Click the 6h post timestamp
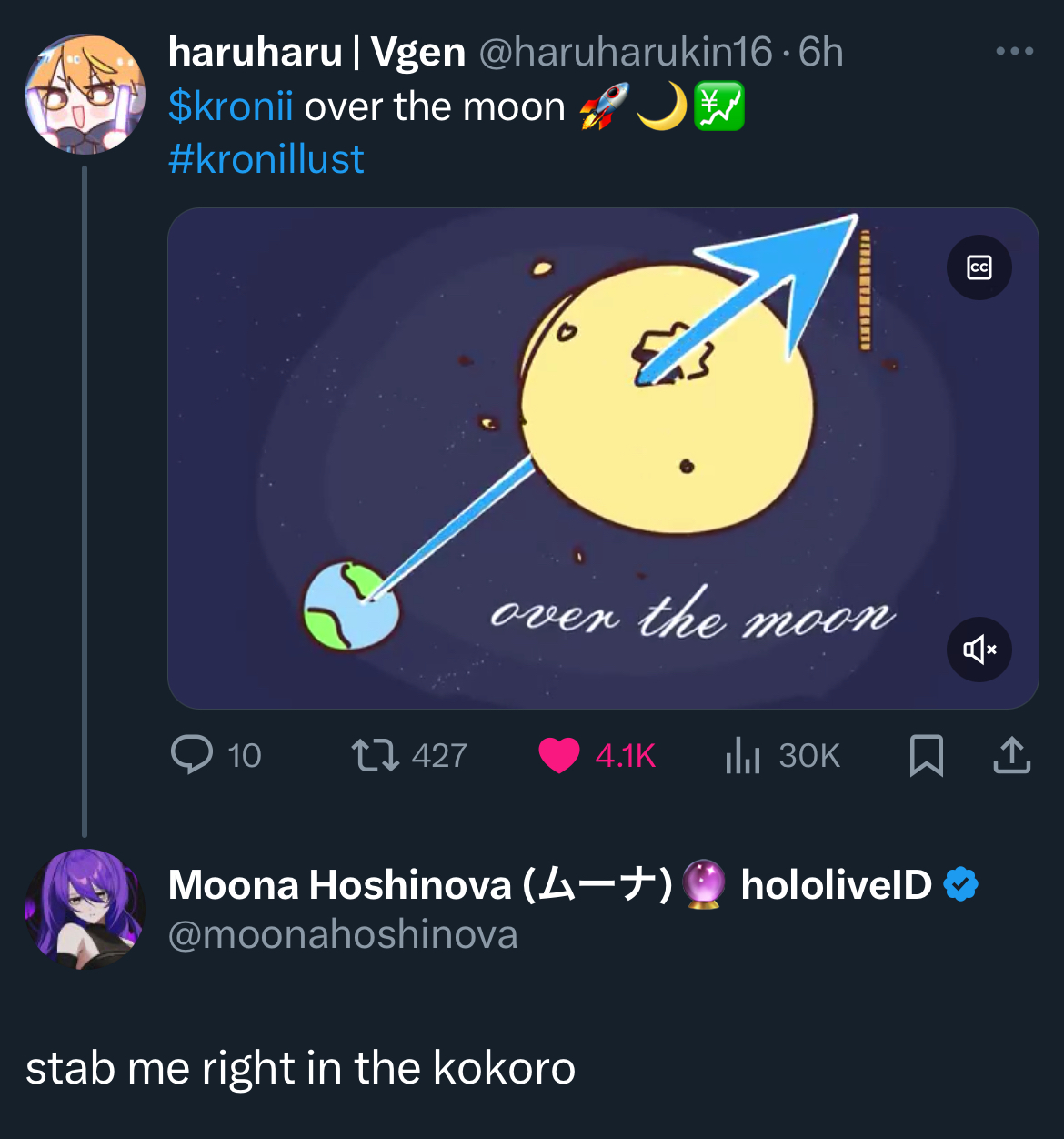Screen dimensions: 1064x1139 coord(821,52)
